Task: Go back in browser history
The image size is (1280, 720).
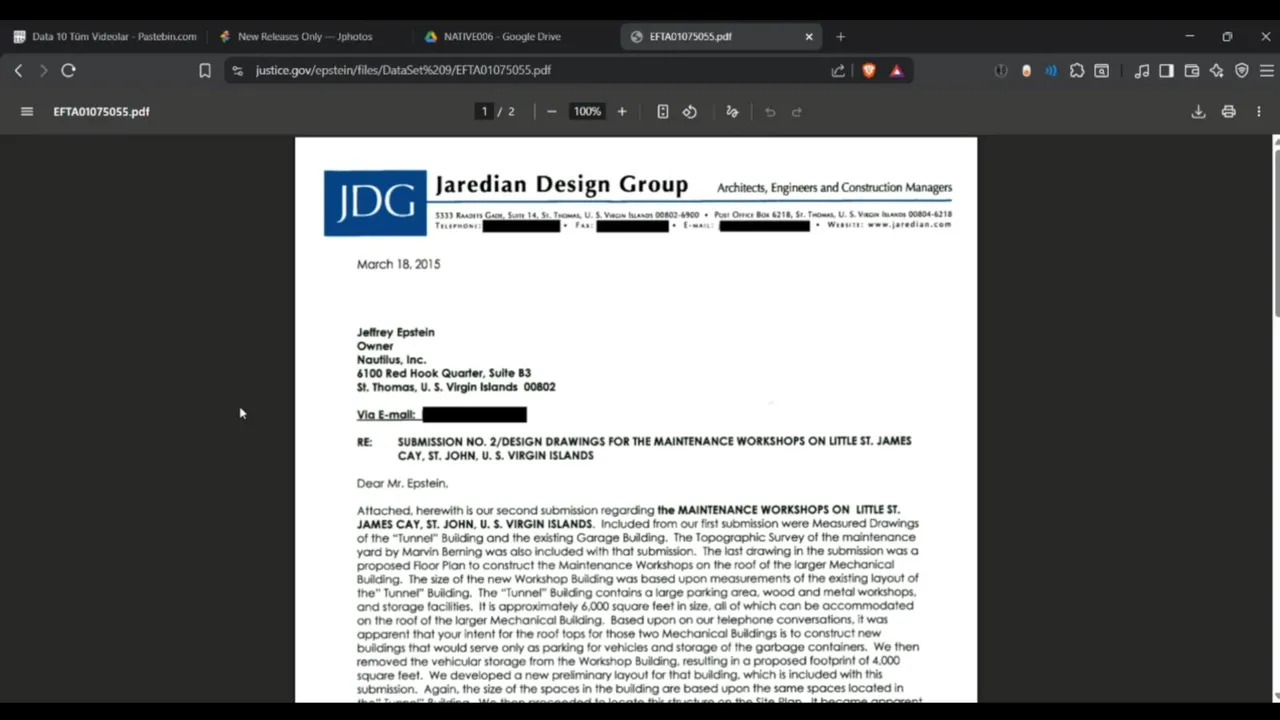Action: coord(18,70)
